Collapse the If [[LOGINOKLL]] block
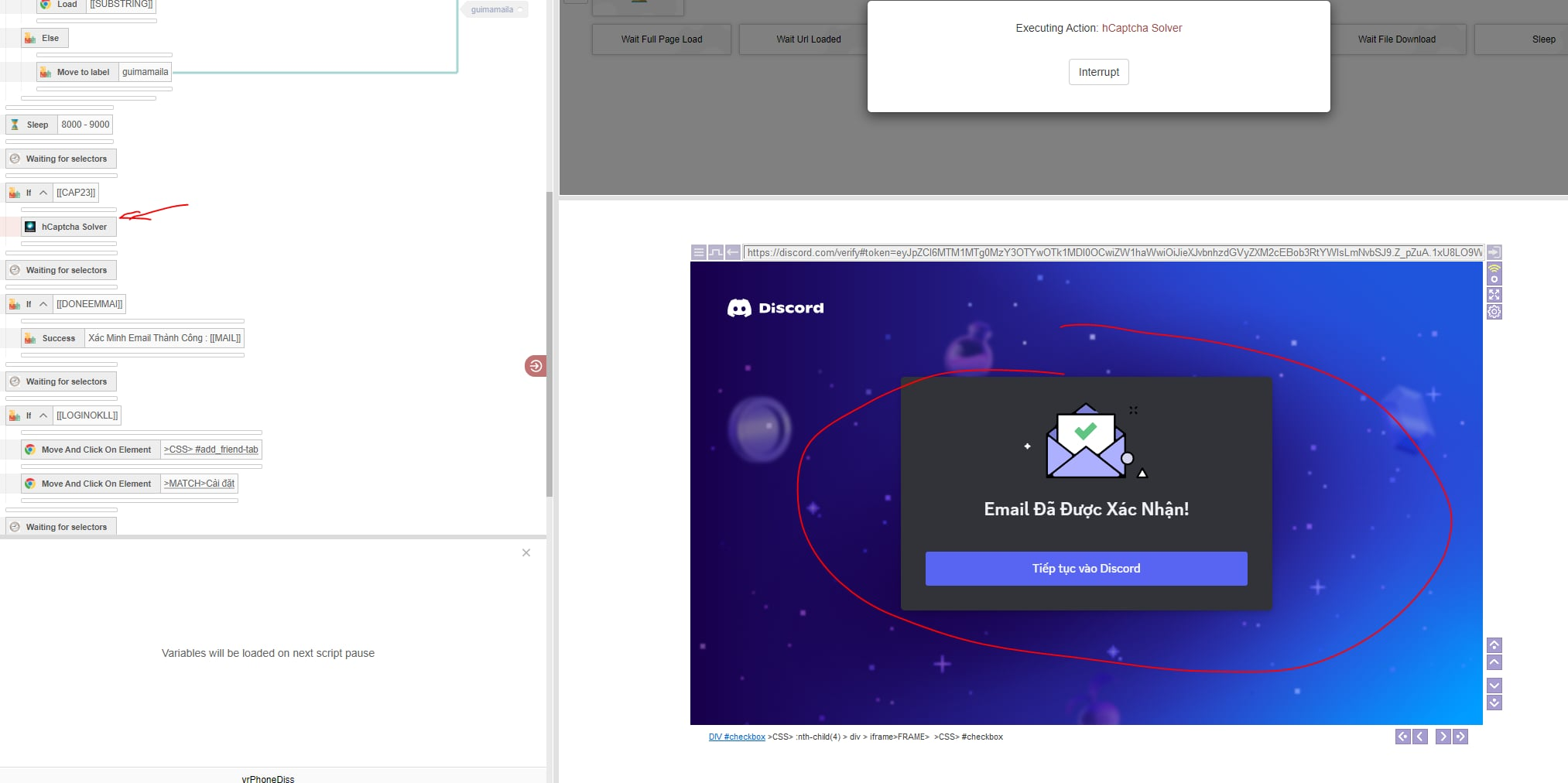Screen dimensions: 1568x783 [x=43, y=415]
